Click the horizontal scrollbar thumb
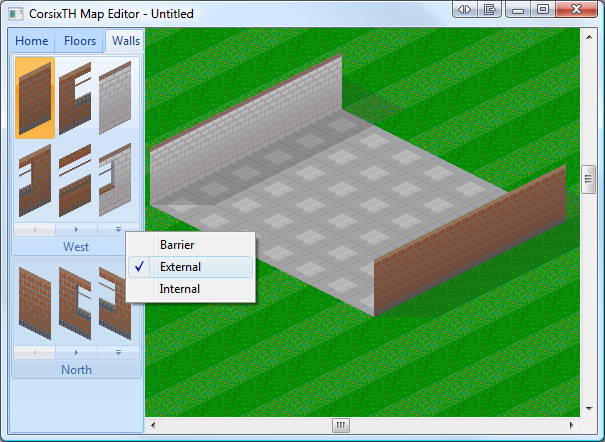The height and width of the screenshot is (442, 605). click(x=341, y=425)
